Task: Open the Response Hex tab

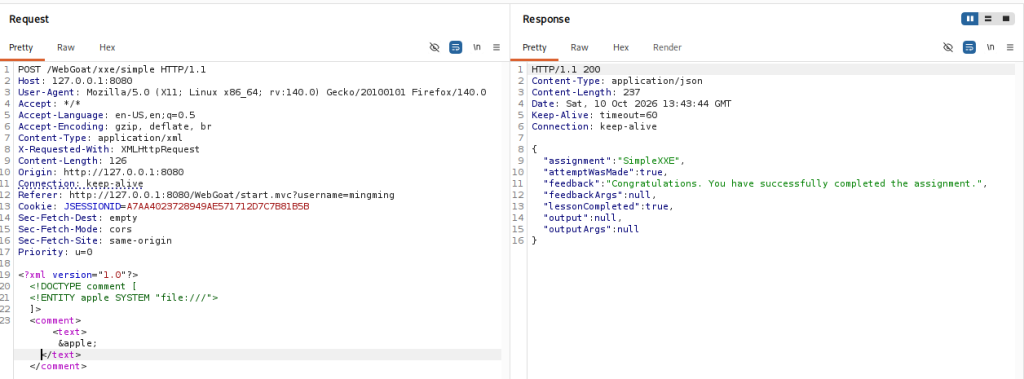Action: pos(621,47)
